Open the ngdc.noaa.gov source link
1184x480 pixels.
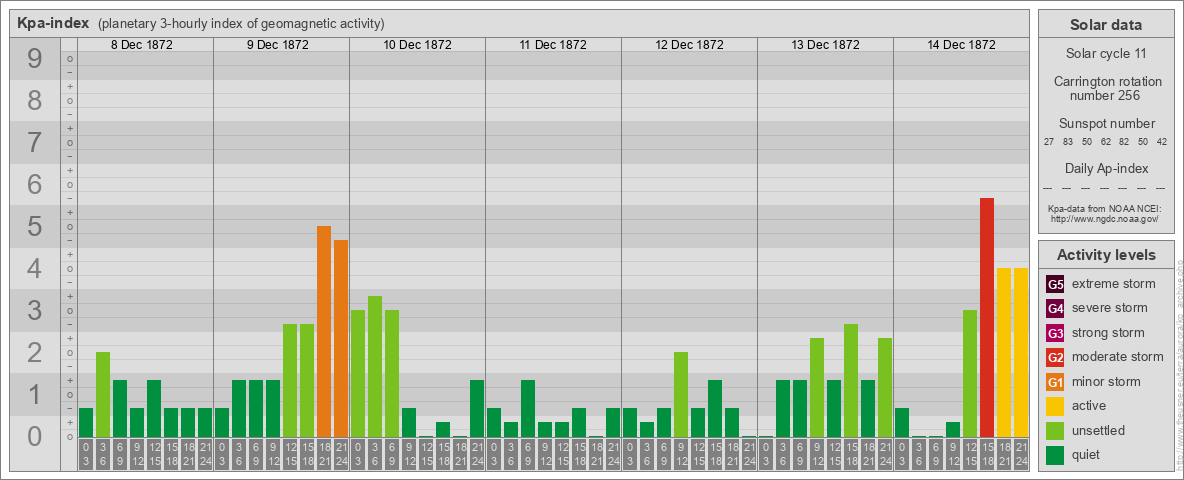1106,218
